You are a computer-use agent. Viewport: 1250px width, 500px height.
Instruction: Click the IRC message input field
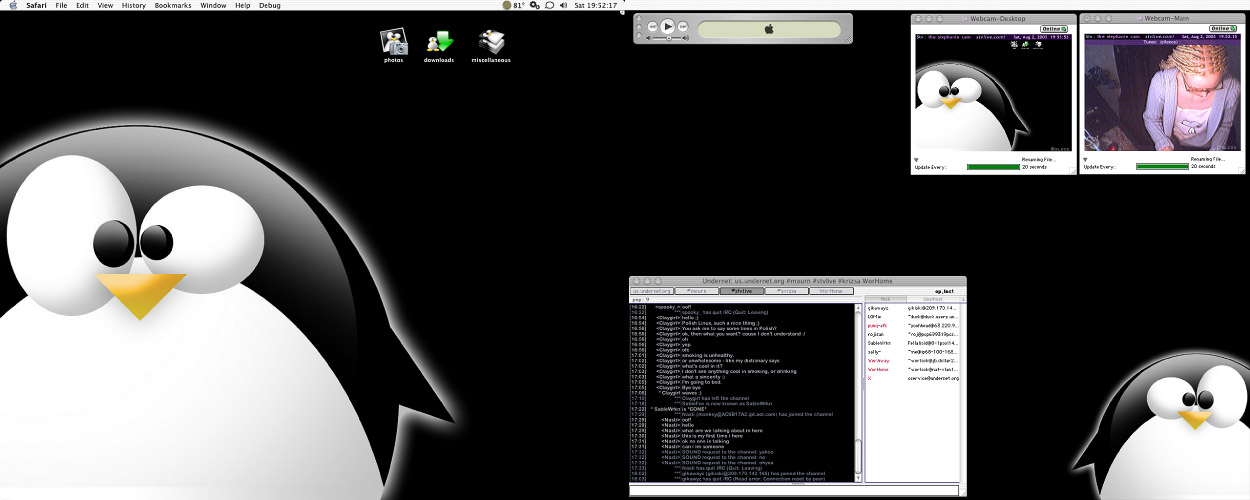click(793, 491)
